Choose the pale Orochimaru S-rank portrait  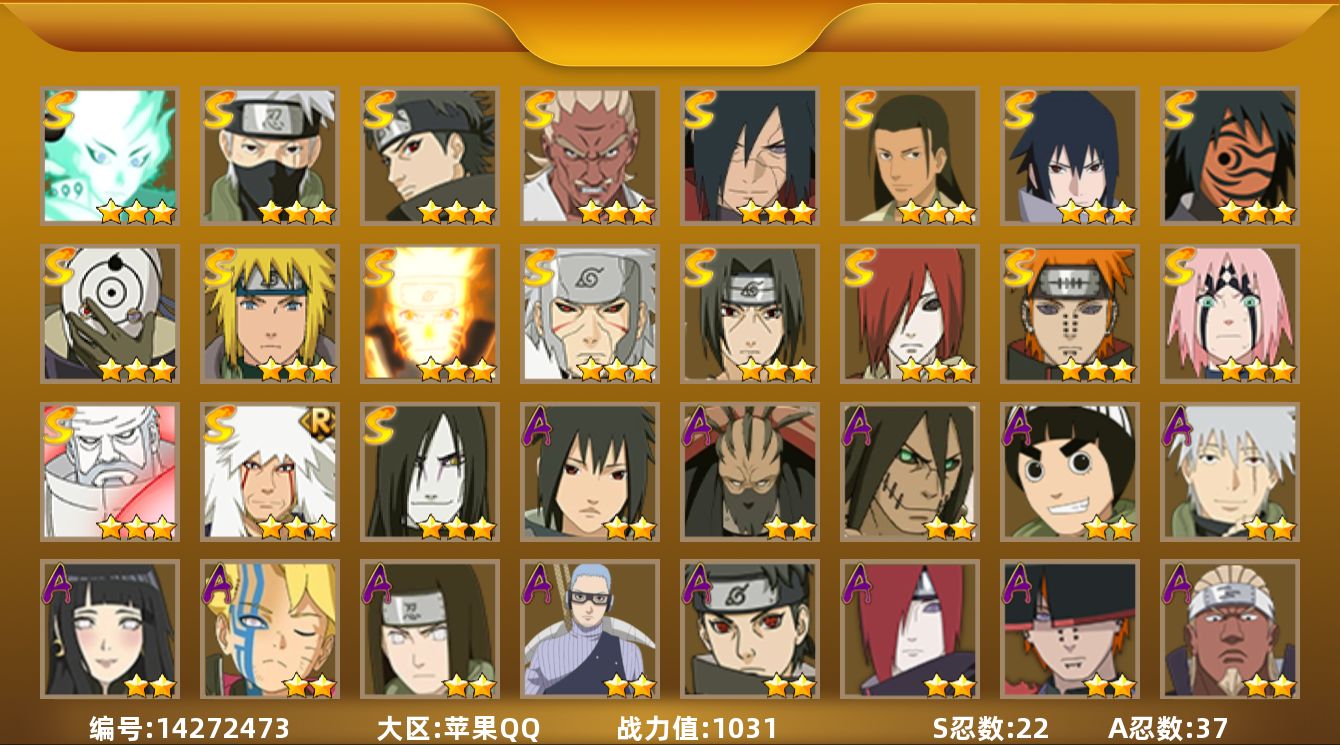tap(430, 472)
